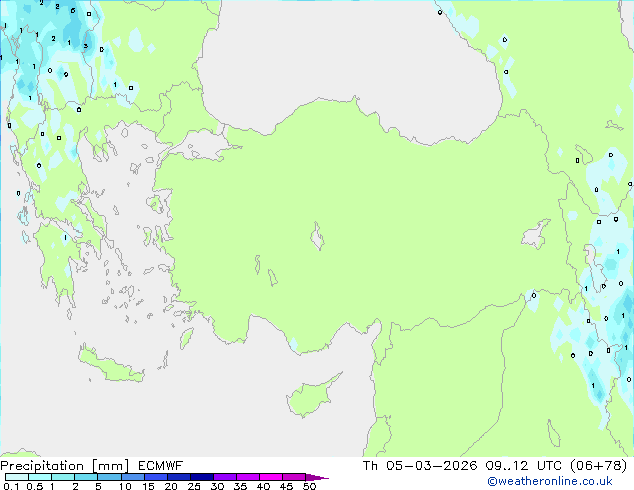634x490 pixels.
Task: Click the purple 30–35 mm legend swatch
Action: click(225, 477)
